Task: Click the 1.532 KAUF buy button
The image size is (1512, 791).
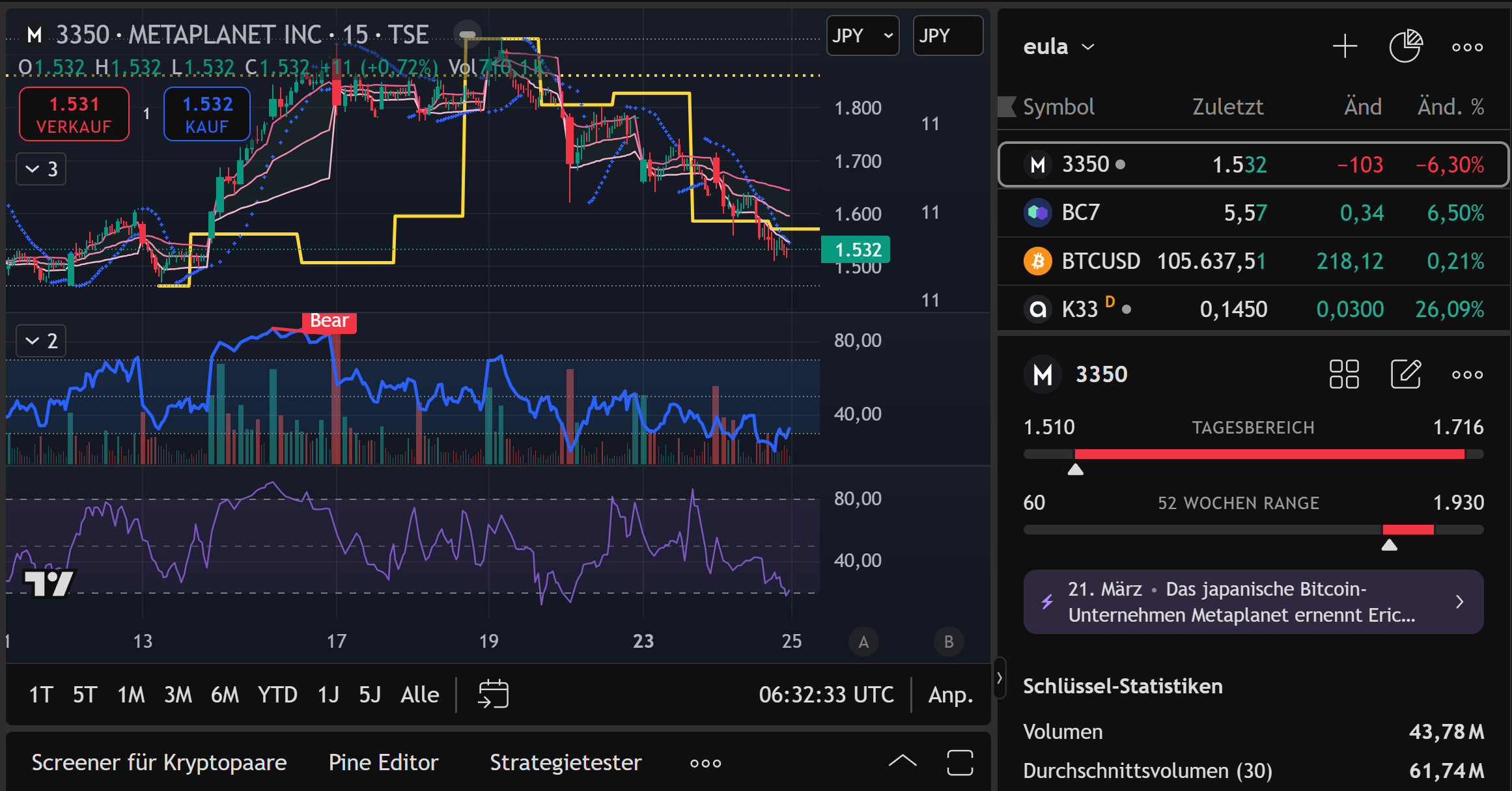Action: 207,114
